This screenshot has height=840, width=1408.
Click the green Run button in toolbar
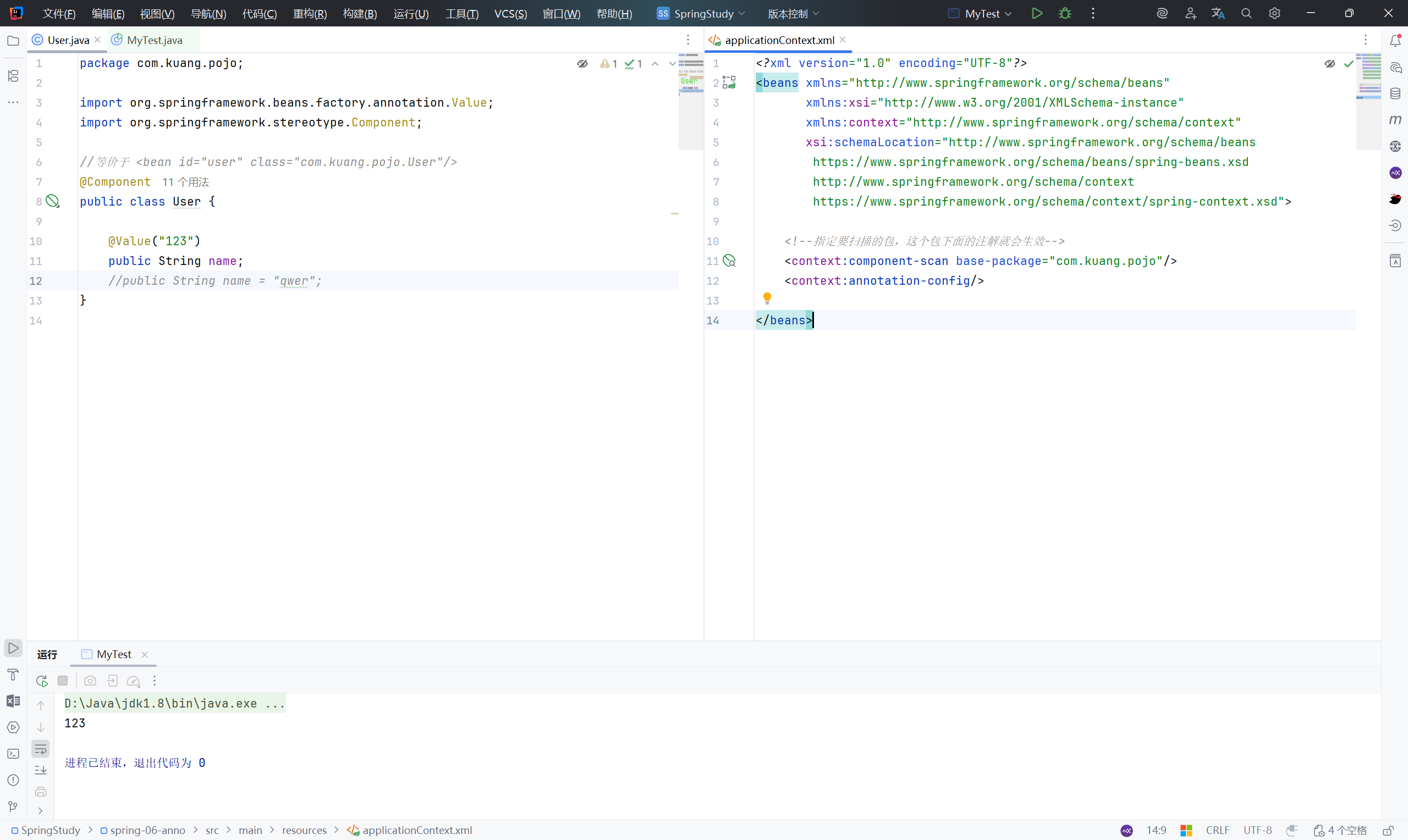click(x=1037, y=14)
